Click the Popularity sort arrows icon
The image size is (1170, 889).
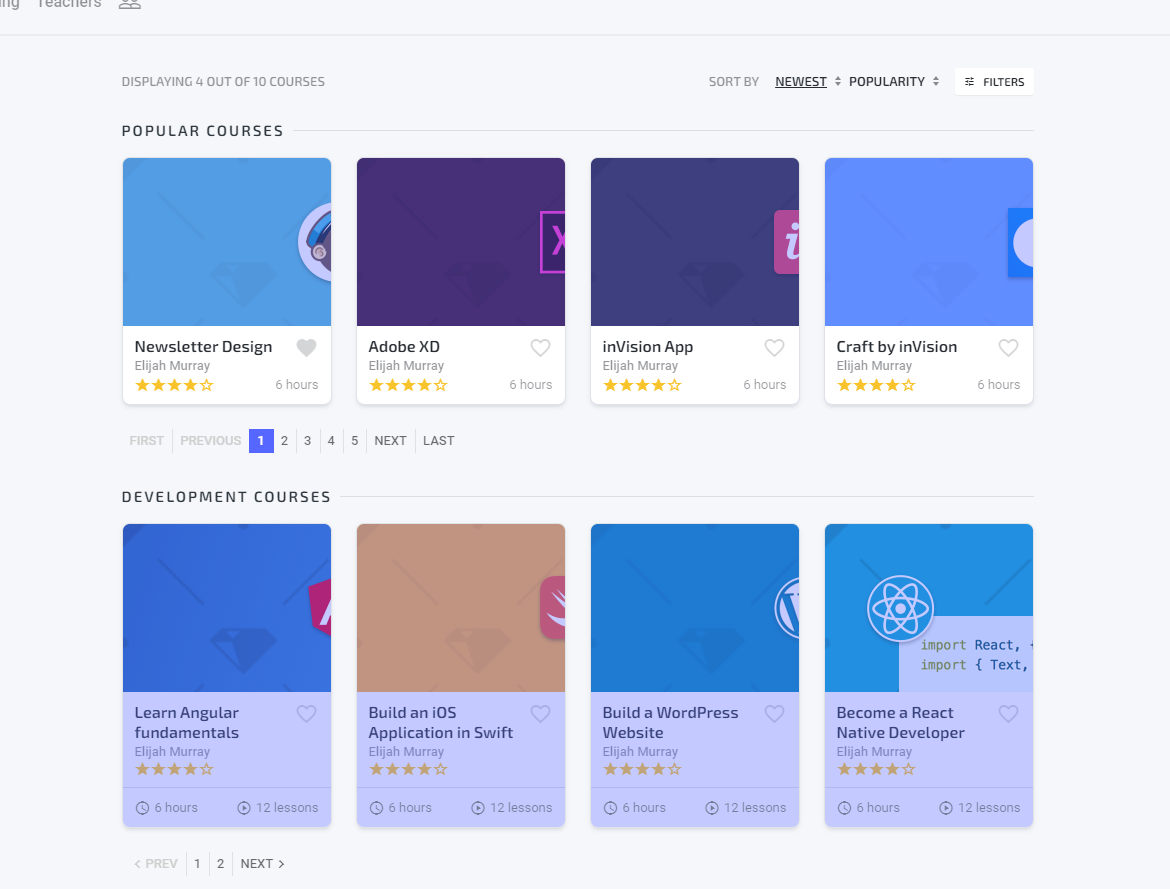[x=936, y=81]
